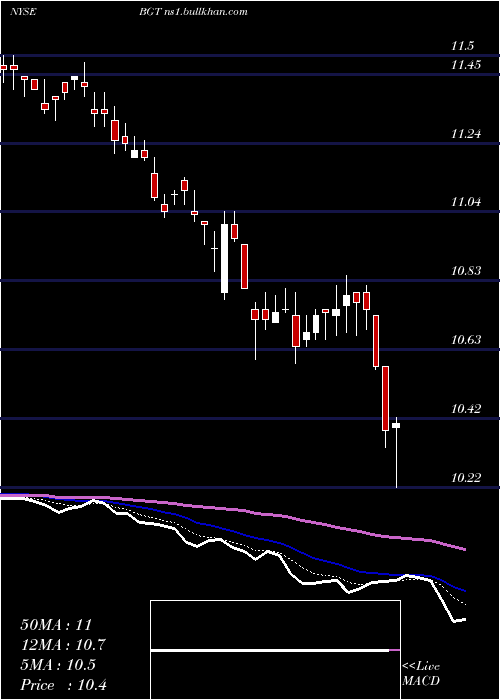Viewport: 500px width, 700px height.
Task: Click the 10.83 price axis label
Action: (x=466, y=271)
